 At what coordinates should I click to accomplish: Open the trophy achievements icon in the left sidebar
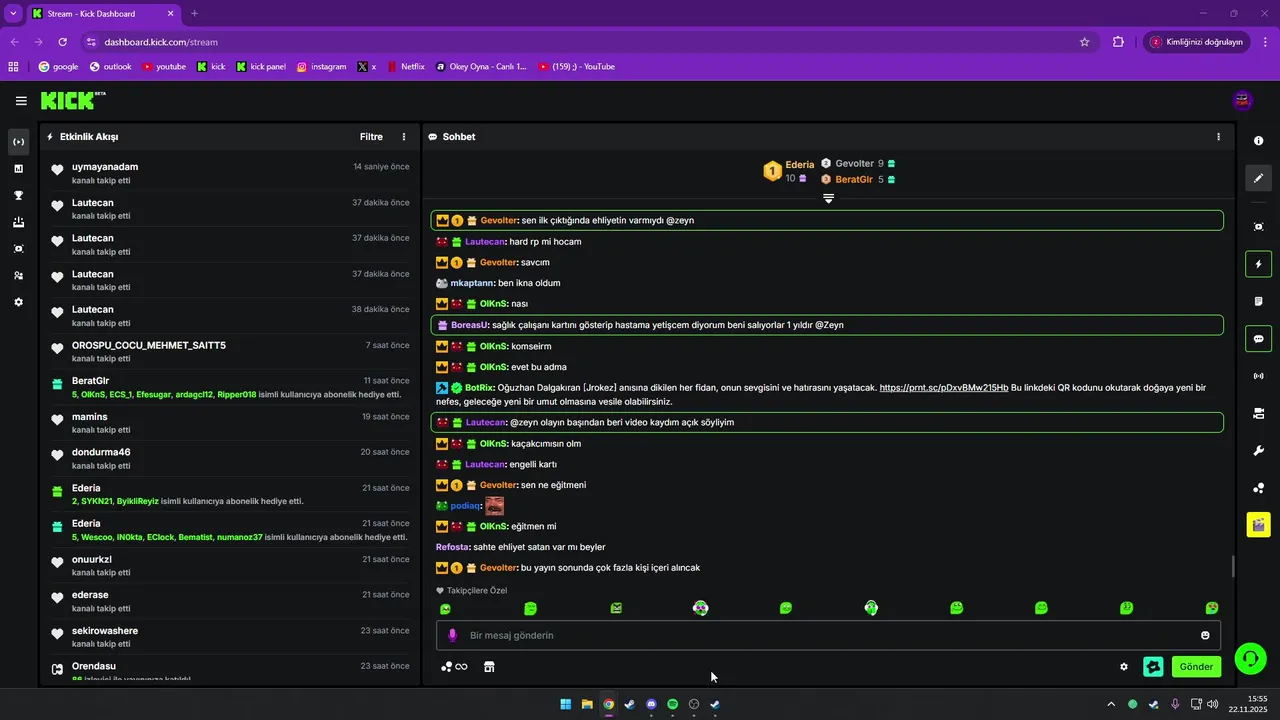pyautogui.click(x=18, y=195)
